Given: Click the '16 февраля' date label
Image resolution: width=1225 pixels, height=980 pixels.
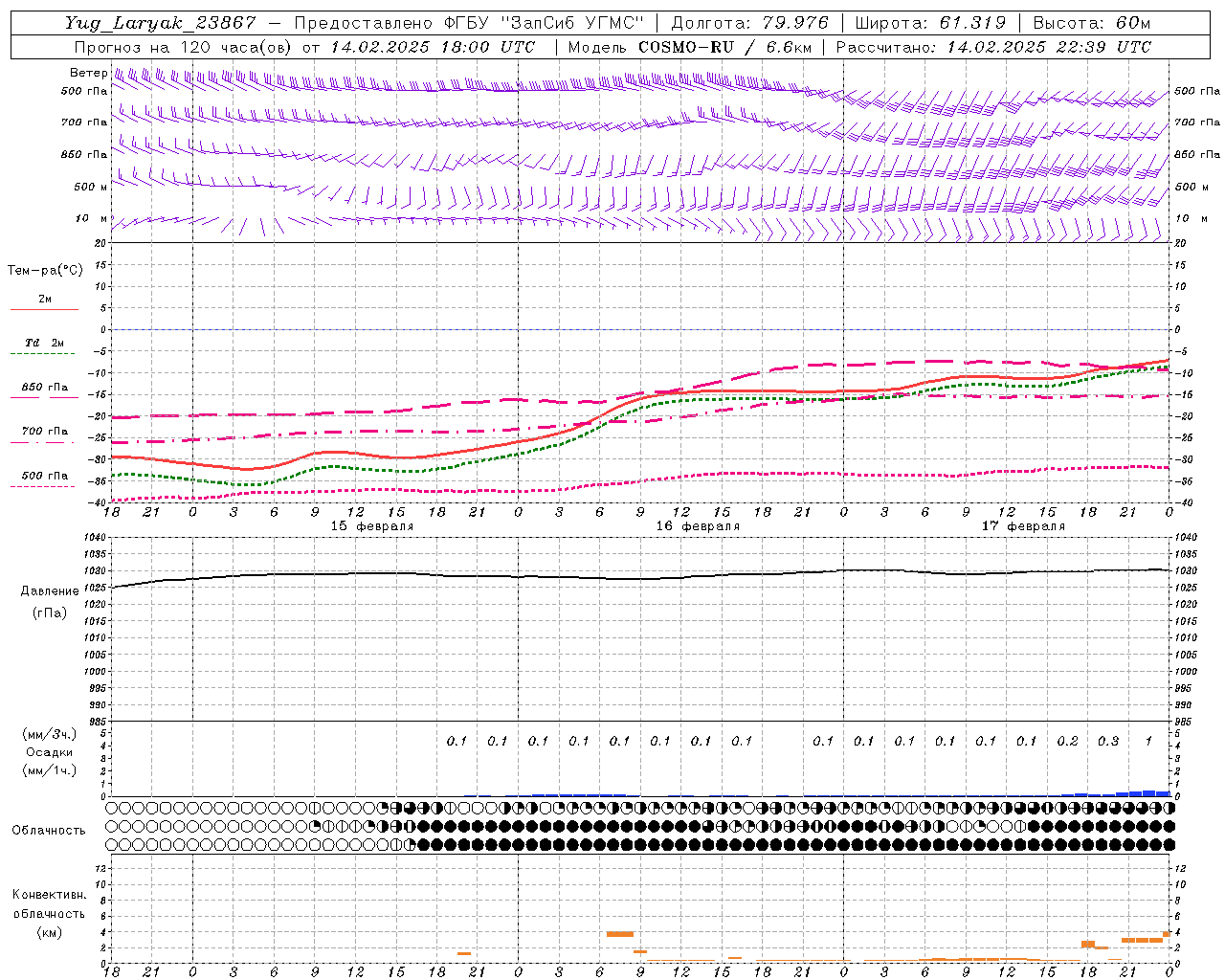Looking at the screenshot, I should 698,526.
